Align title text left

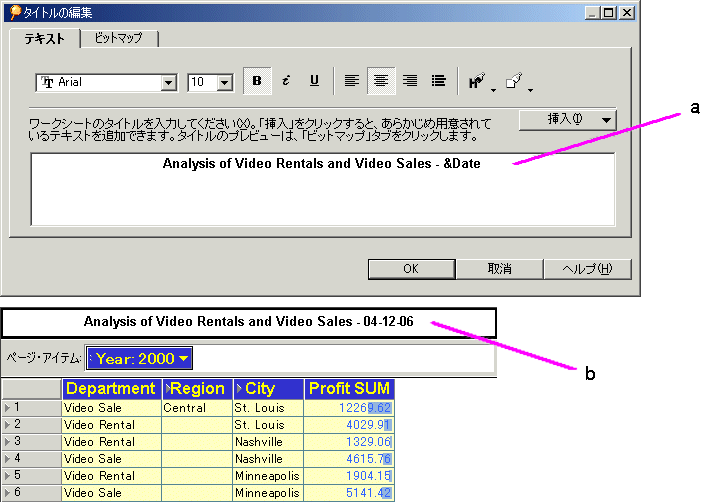352,81
